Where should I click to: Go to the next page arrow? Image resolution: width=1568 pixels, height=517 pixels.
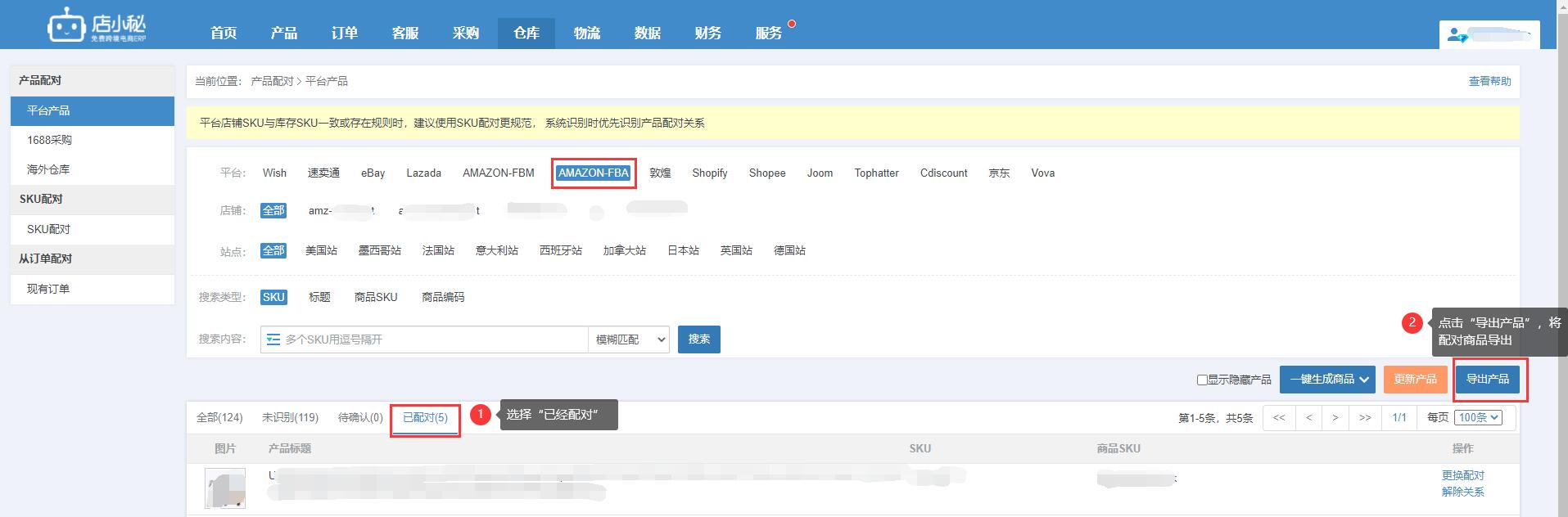click(x=1335, y=418)
